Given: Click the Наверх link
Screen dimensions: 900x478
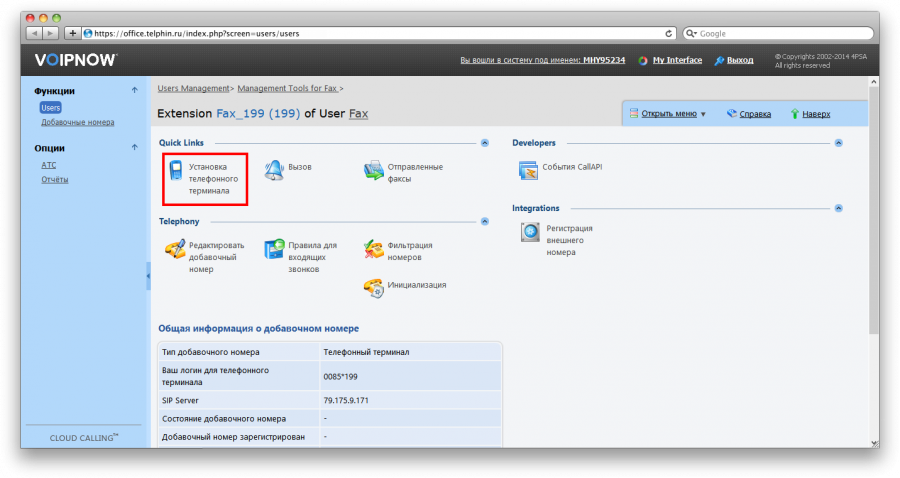Looking at the screenshot, I should pyautogui.click(x=816, y=114).
